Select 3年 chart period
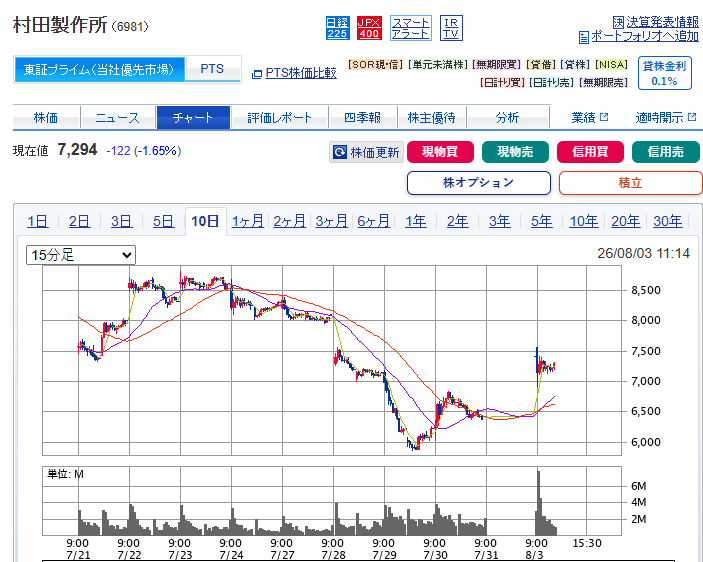Image resolution: width=703 pixels, height=562 pixels. pos(499,221)
